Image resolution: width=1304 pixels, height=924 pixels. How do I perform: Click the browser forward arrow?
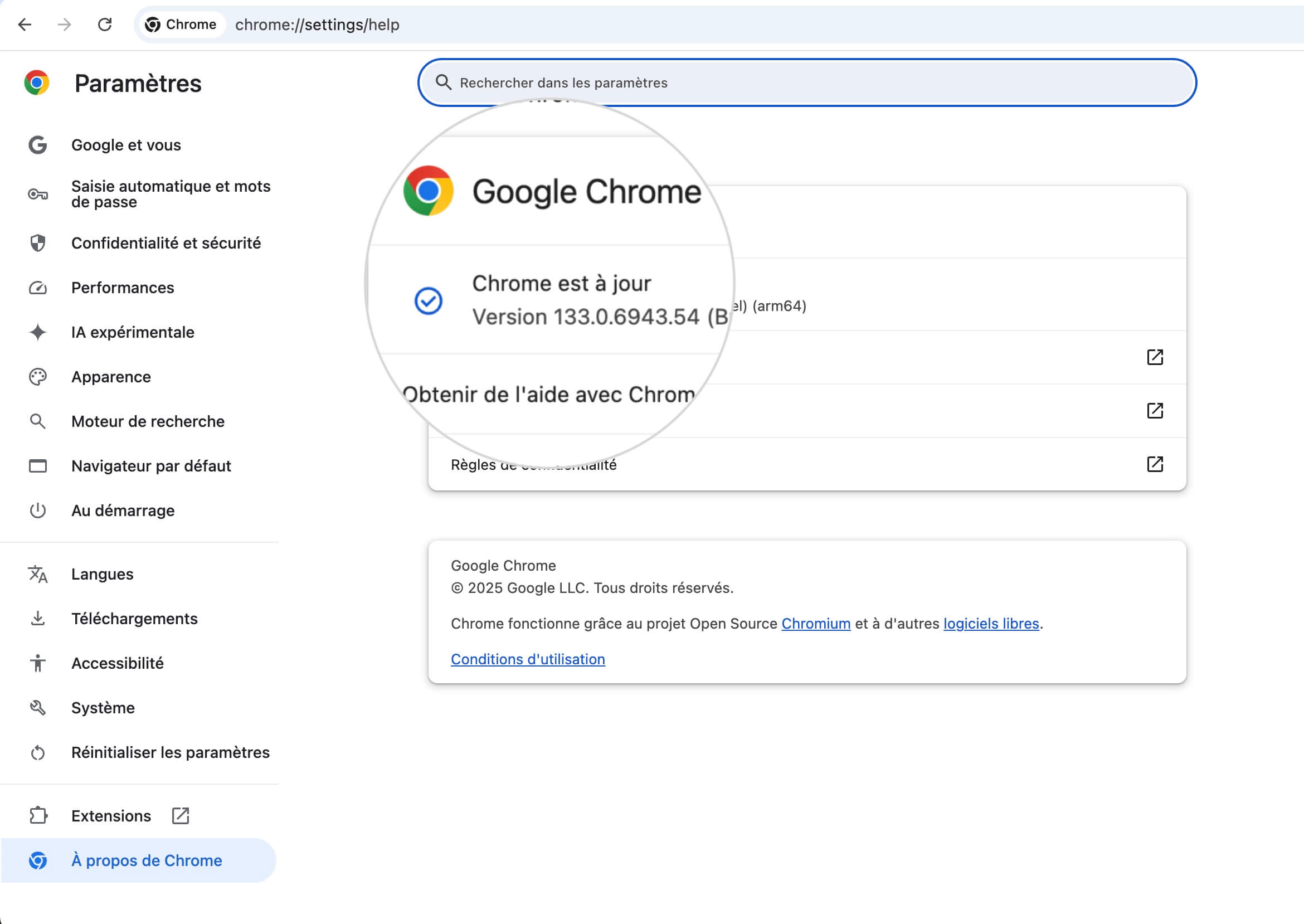64,25
